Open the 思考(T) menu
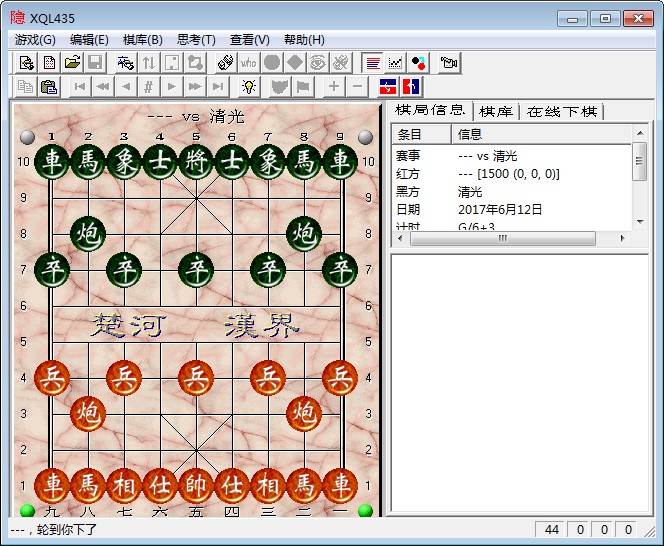 click(x=196, y=40)
